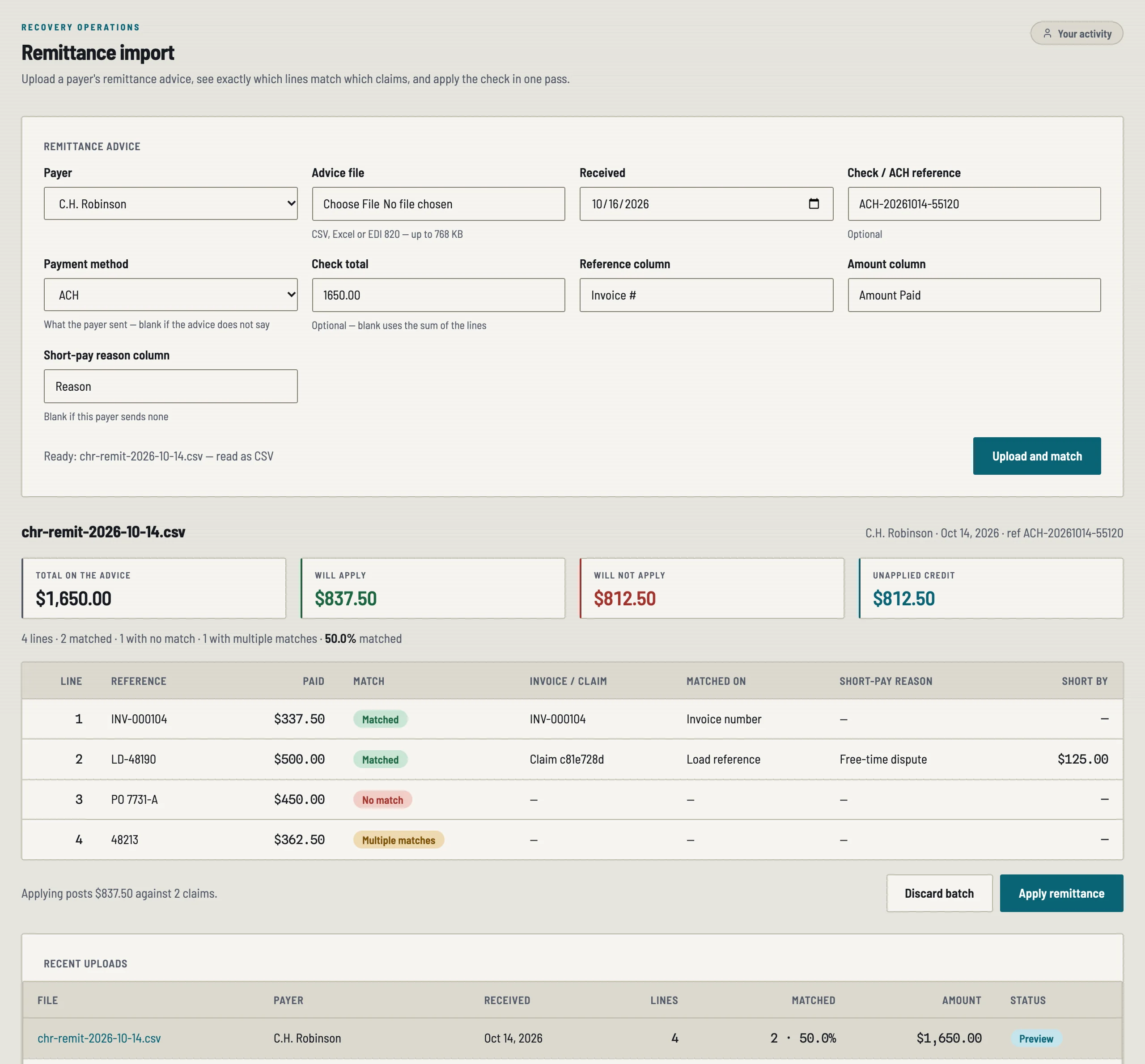Viewport: 1145px width, 1064px height.
Task: Click Load reference in Matched on column
Action: click(723, 760)
